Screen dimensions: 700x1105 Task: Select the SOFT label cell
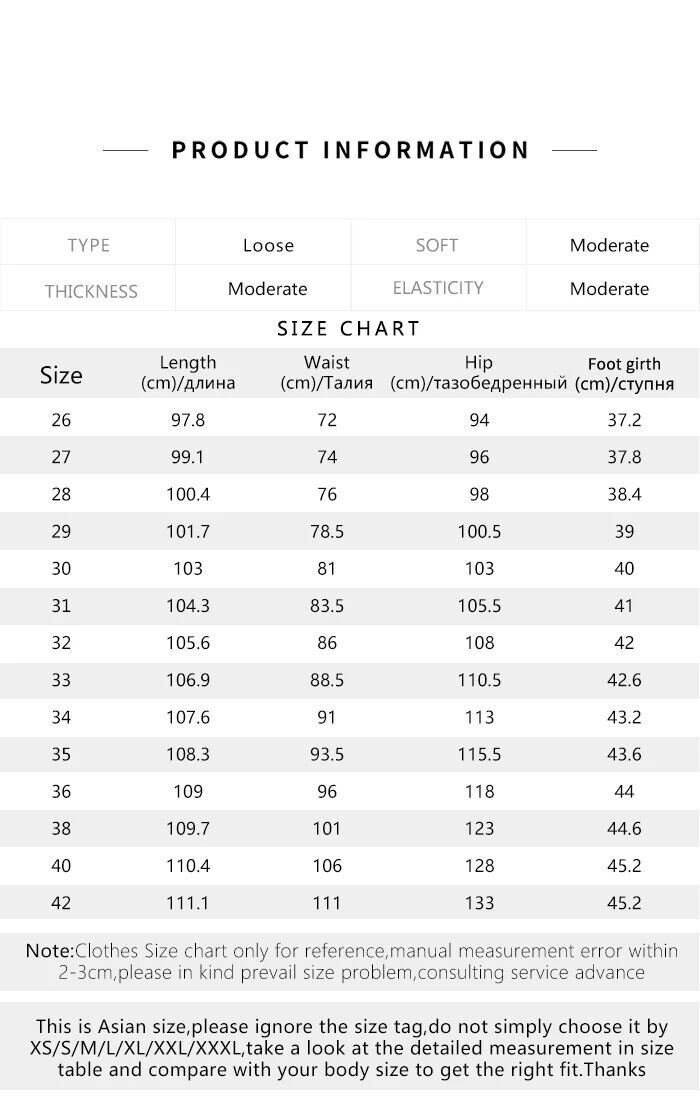437,245
